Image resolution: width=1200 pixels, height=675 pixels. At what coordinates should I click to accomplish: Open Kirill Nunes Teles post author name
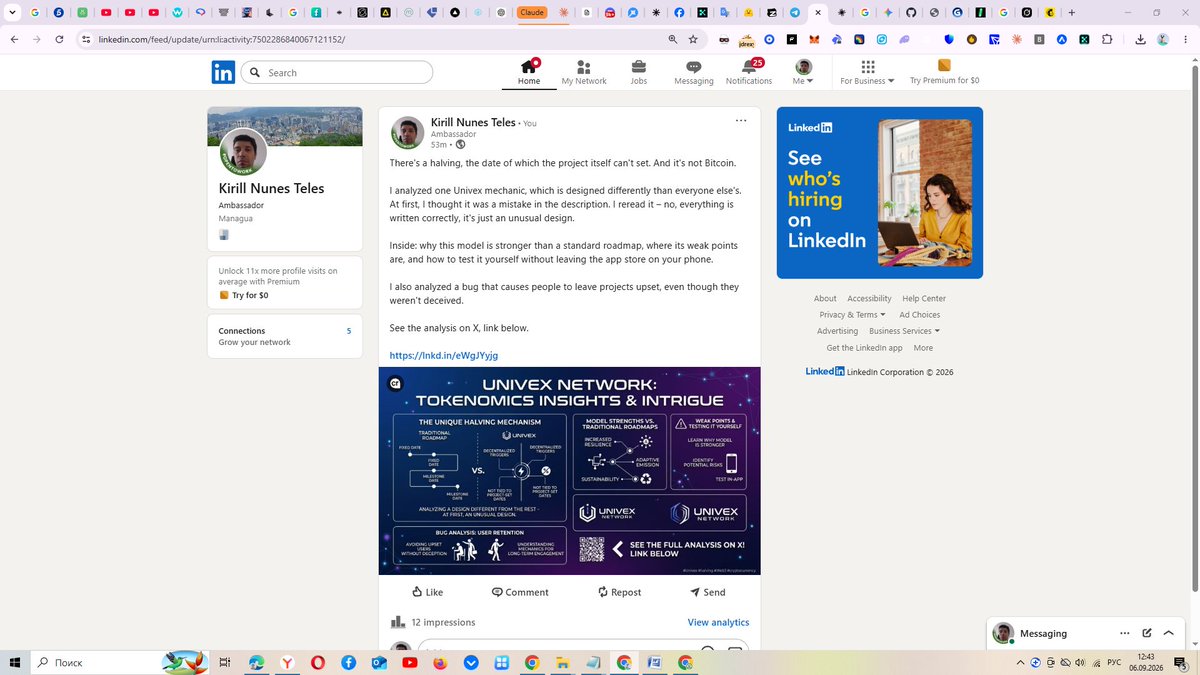click(473, 122)
